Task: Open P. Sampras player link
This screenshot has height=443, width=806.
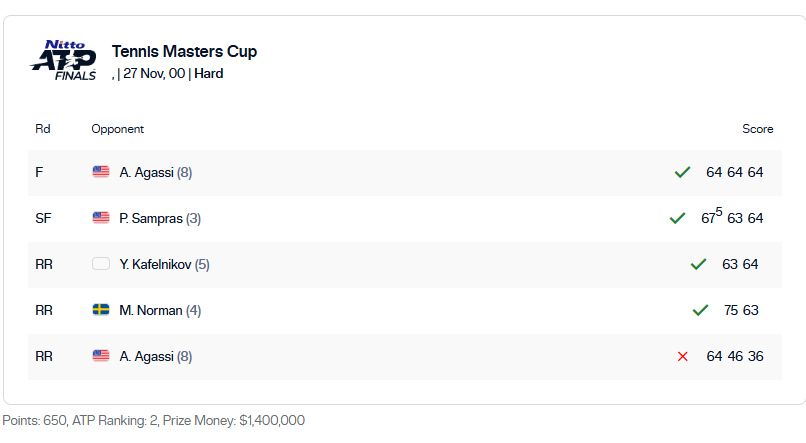Action: coord(151,218)
